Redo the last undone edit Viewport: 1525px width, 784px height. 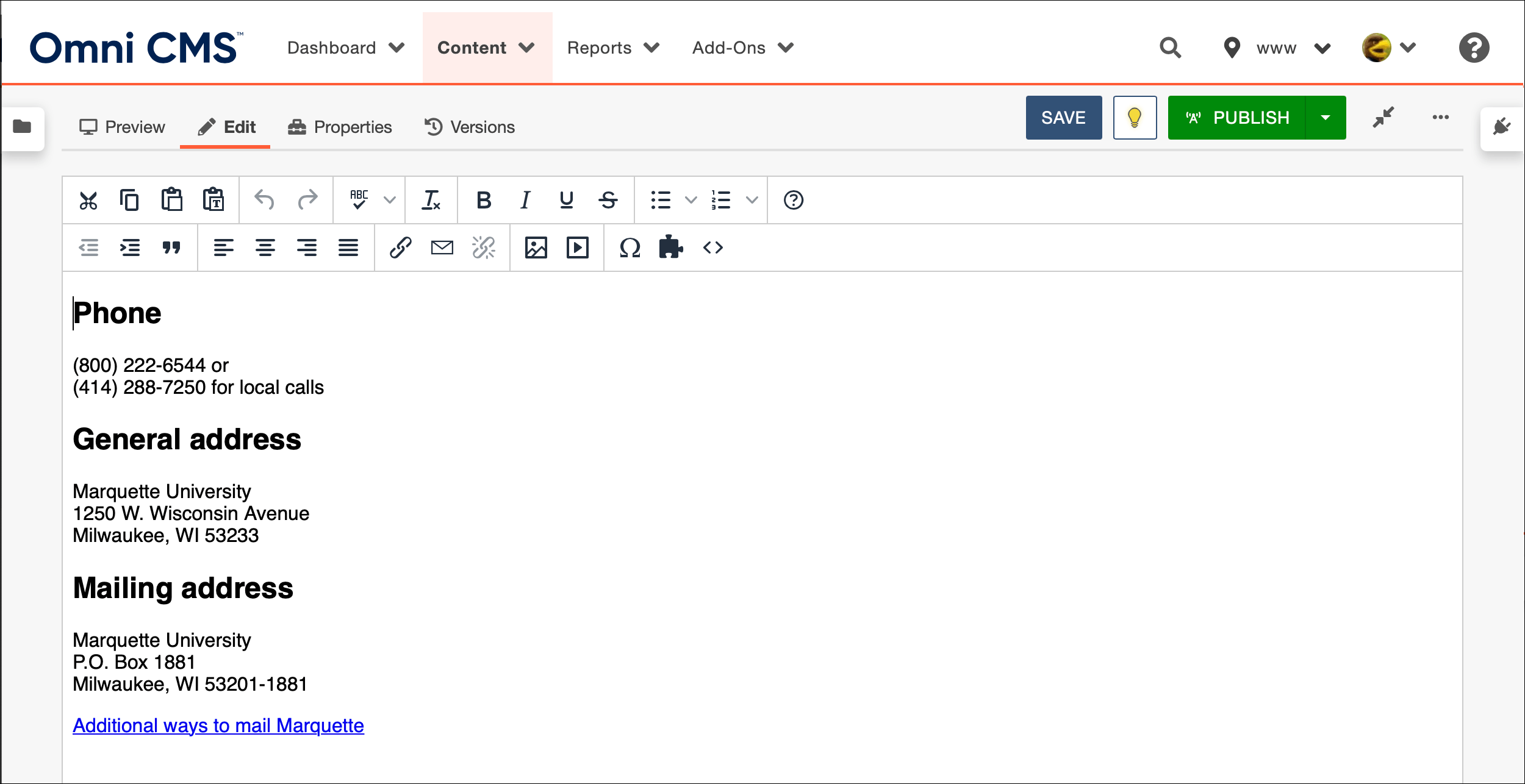point(307,200)
